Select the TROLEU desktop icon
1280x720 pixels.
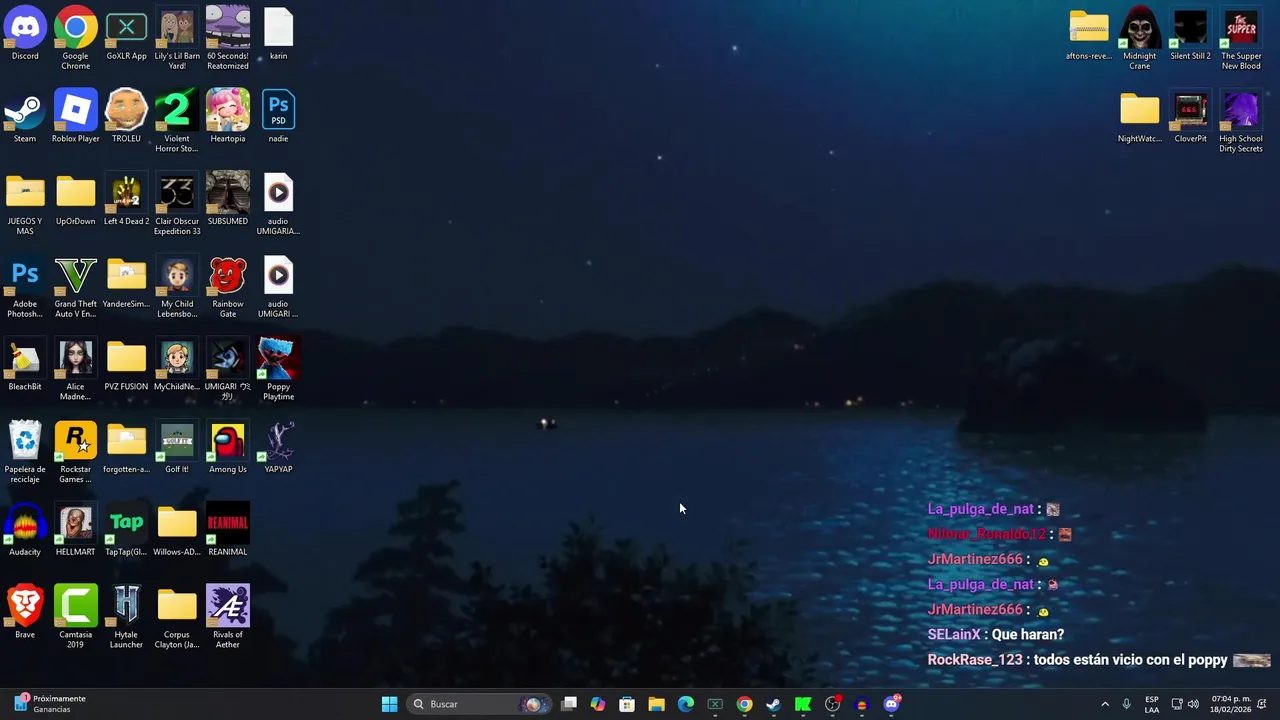click(x=126, y=116)
